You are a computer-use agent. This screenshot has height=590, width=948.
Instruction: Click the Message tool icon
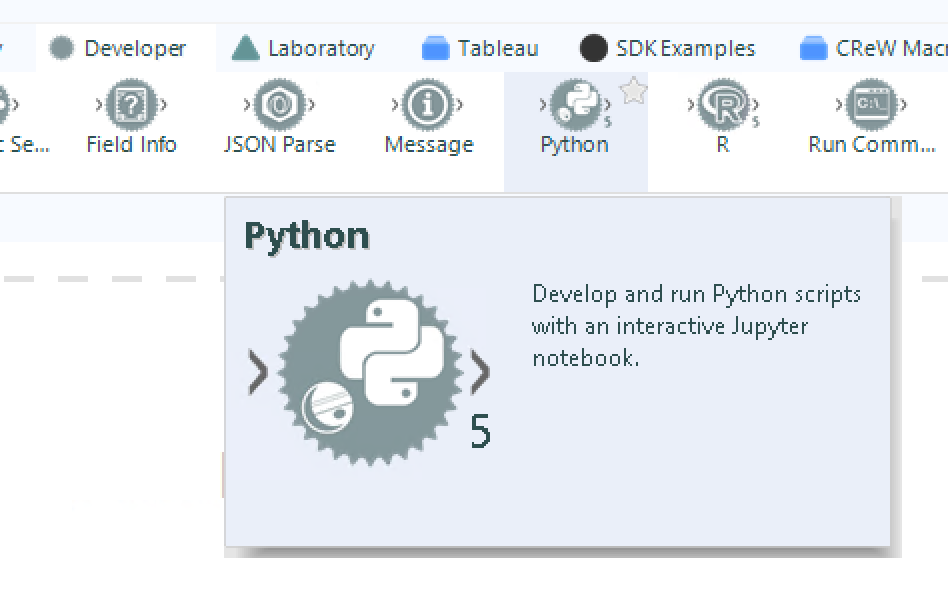428,104
